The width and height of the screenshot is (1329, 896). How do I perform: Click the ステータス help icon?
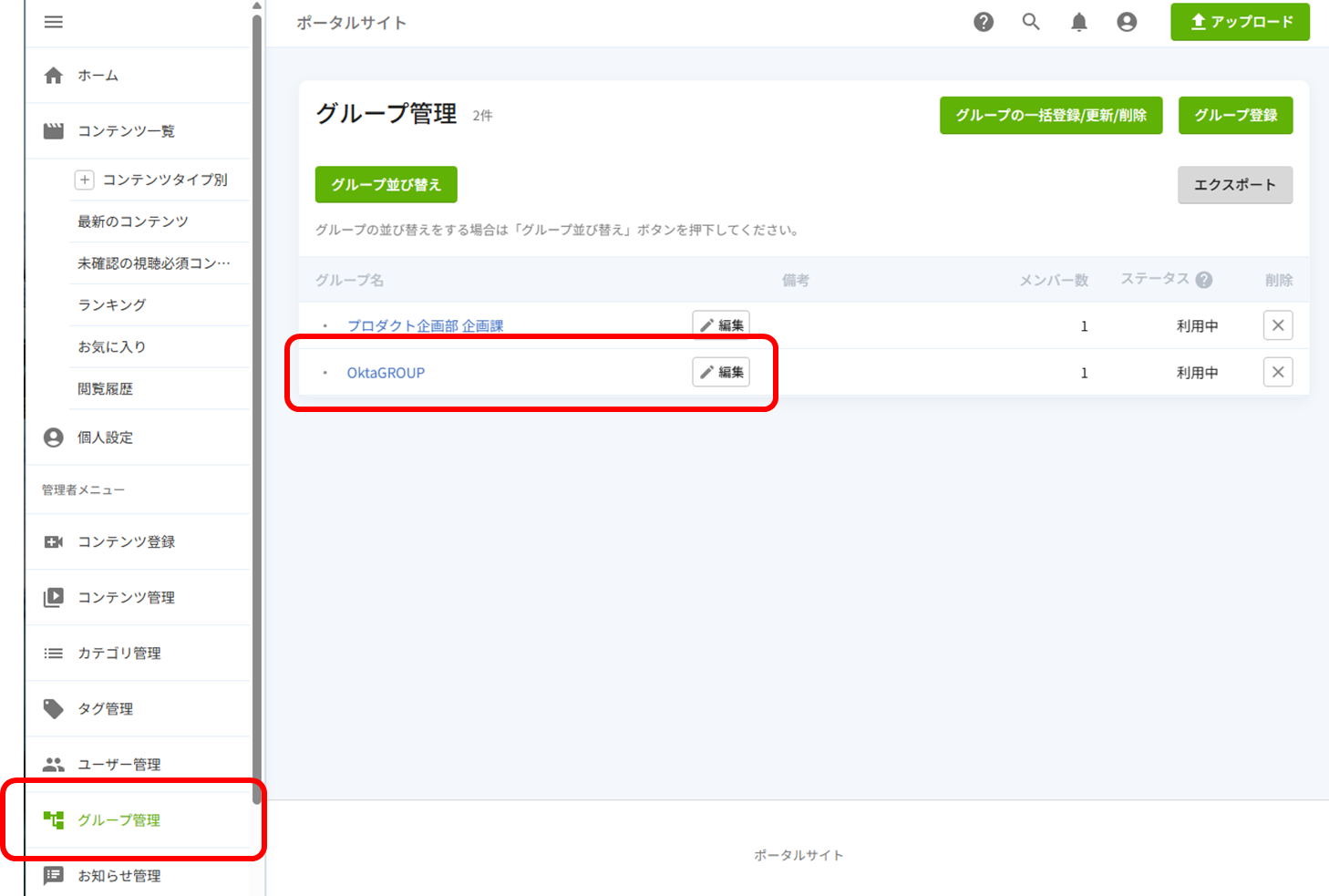(x=1204, y=280)
